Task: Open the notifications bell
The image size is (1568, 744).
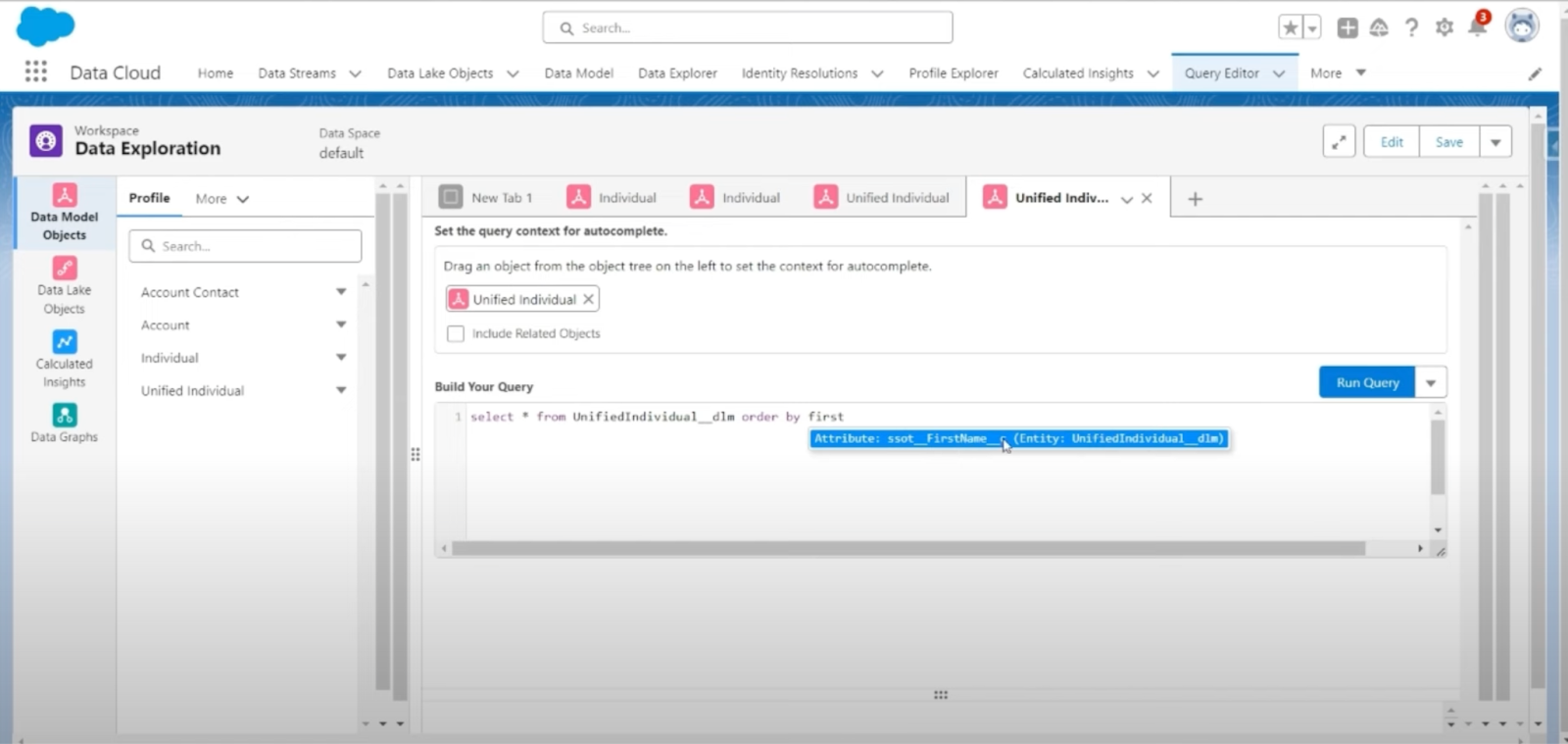Action: tap(1477, 25)
